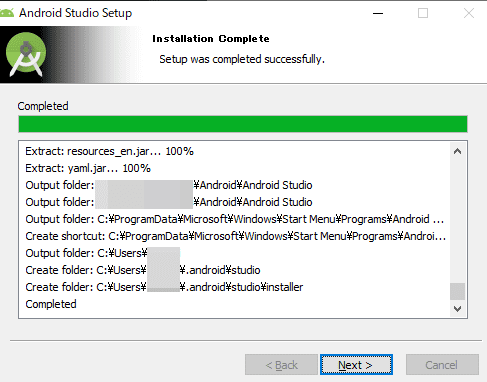Select the 'Create shortcut' log entry
Screen dimensions: 487x382
pyautogui.click(x=235, y=236)
